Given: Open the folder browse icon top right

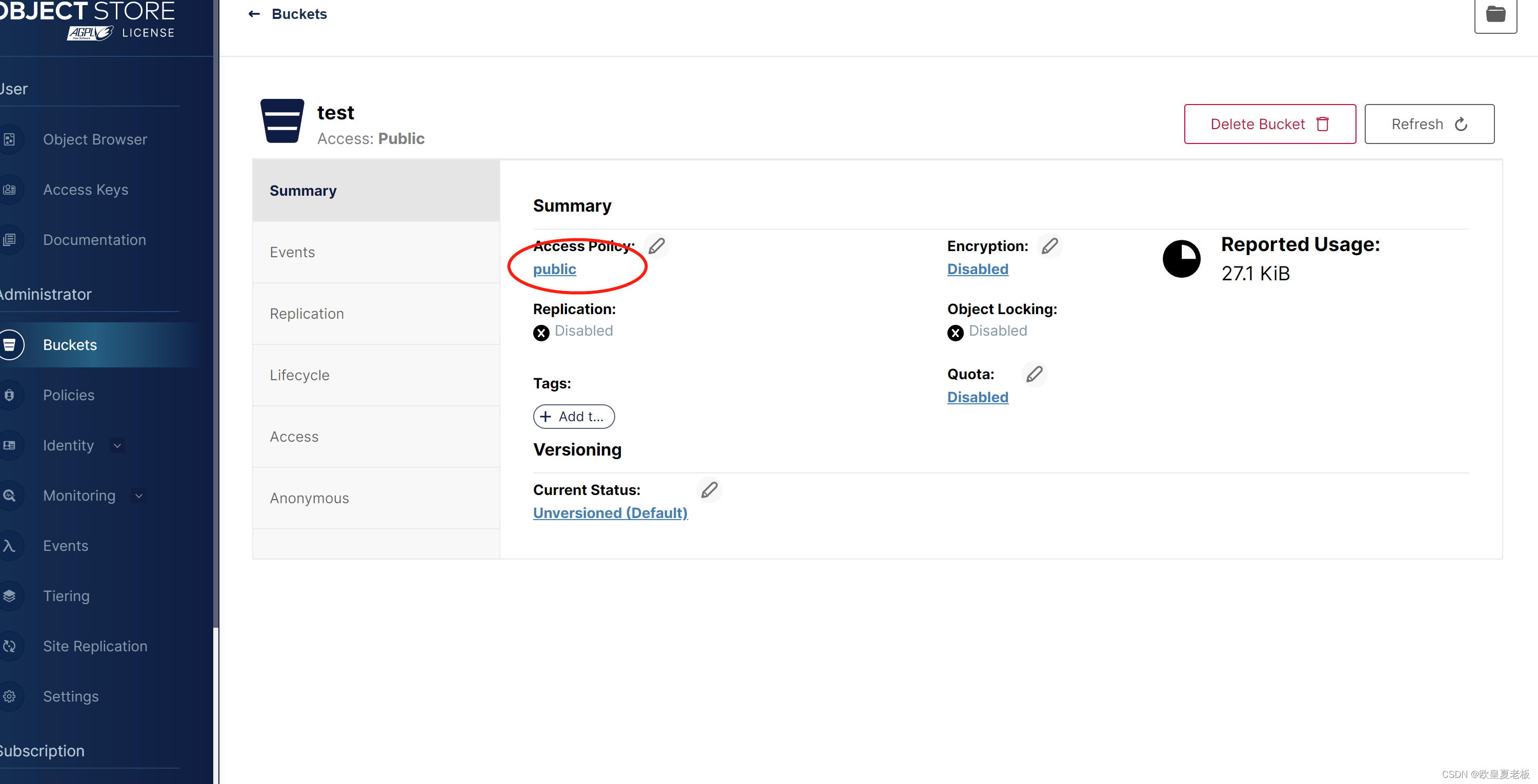Looking at the screenshot, I should tap(1495, 14).
